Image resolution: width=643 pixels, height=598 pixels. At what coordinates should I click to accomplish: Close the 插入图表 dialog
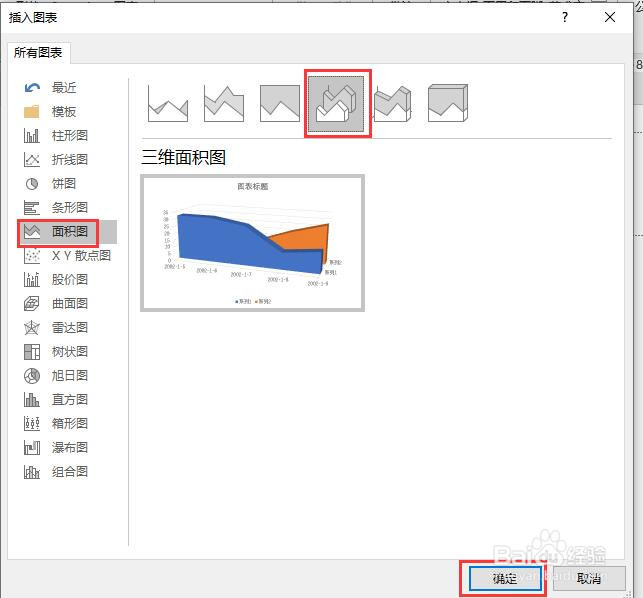610,17
